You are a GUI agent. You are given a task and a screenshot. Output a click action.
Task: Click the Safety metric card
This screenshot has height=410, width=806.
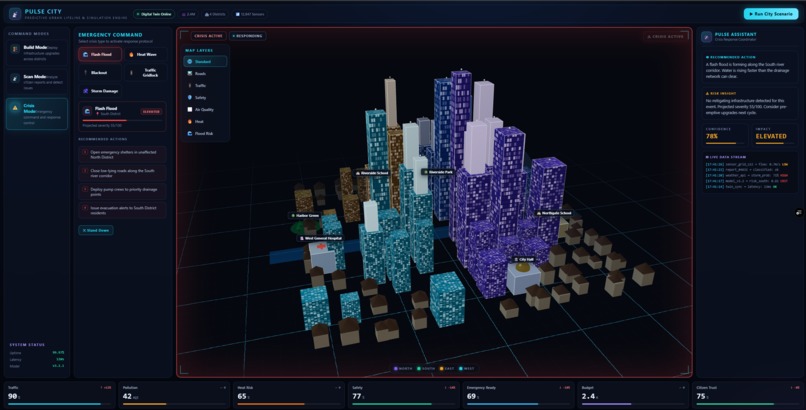404,395
